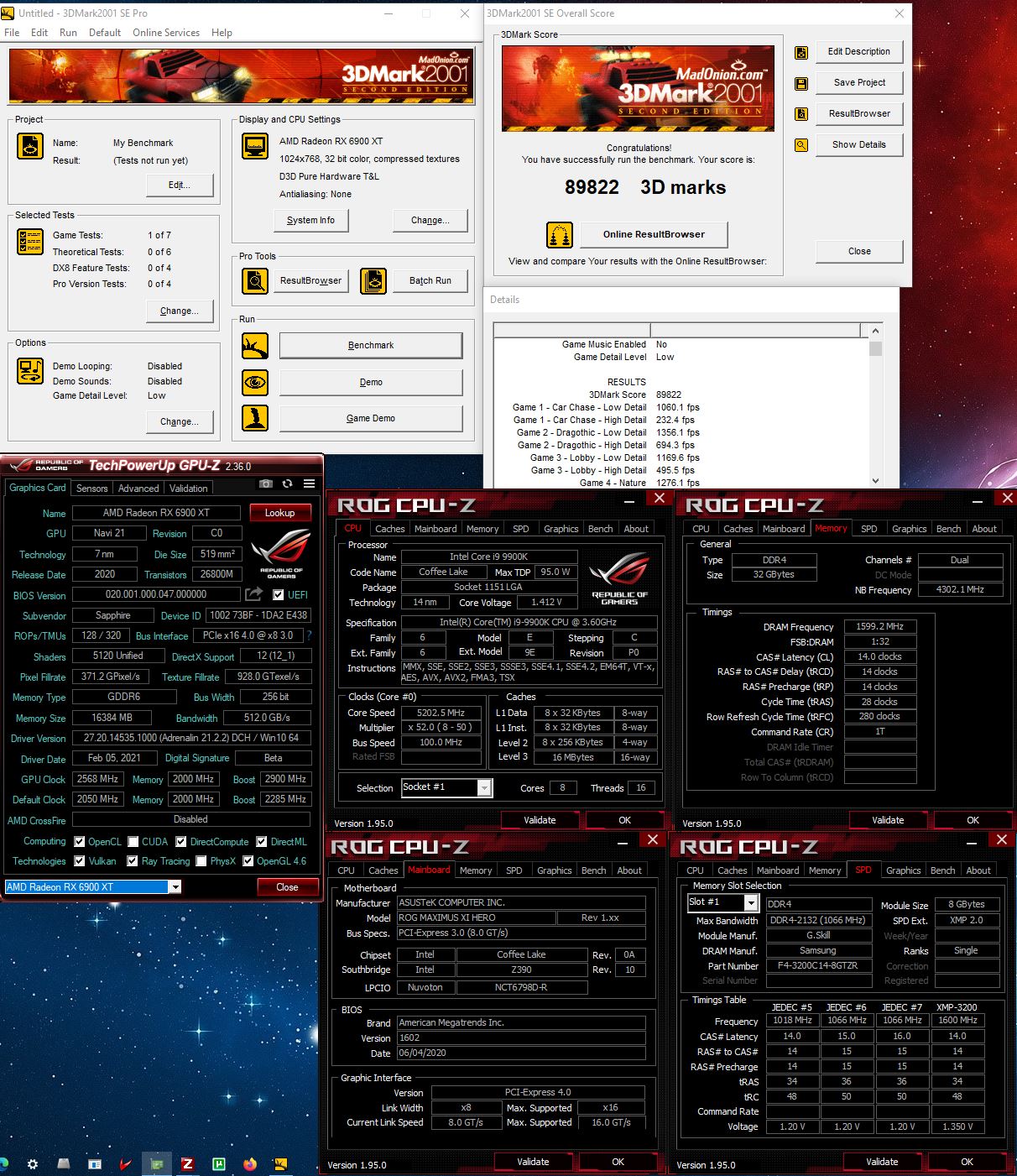The width and height of the screenshot is (1017, 1176).
Task: Click the Edit... button under Project
Action: pyautogui.click(x=179, y=185)
